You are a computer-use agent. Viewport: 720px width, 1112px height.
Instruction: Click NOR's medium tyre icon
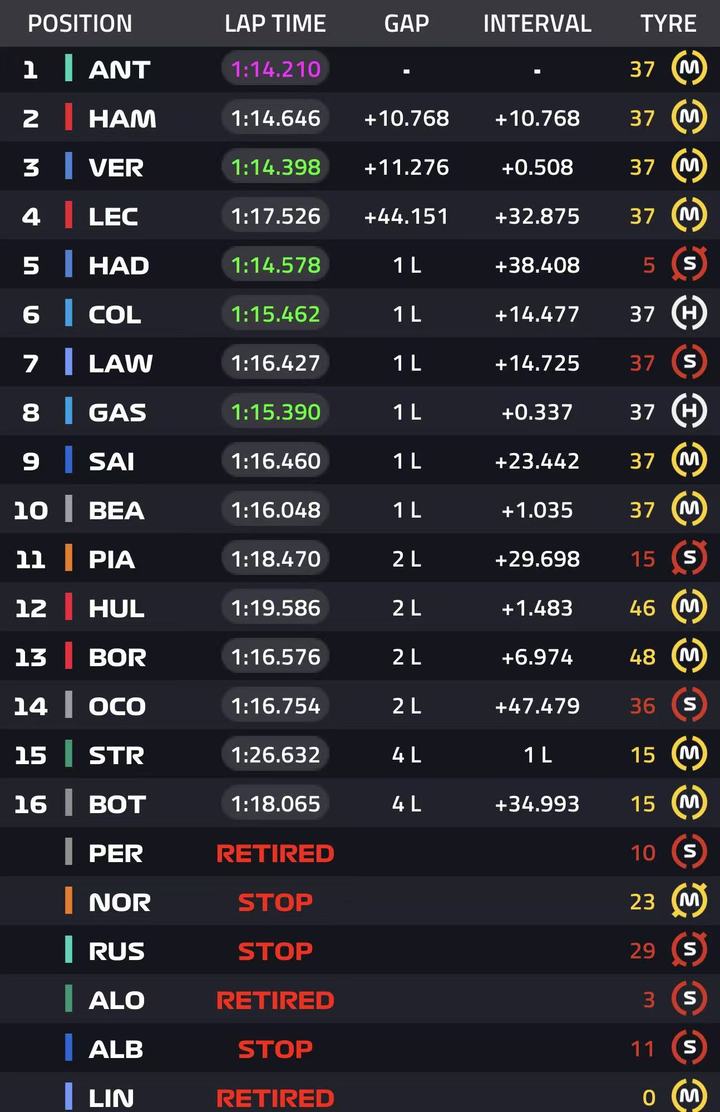pos(689,901)
